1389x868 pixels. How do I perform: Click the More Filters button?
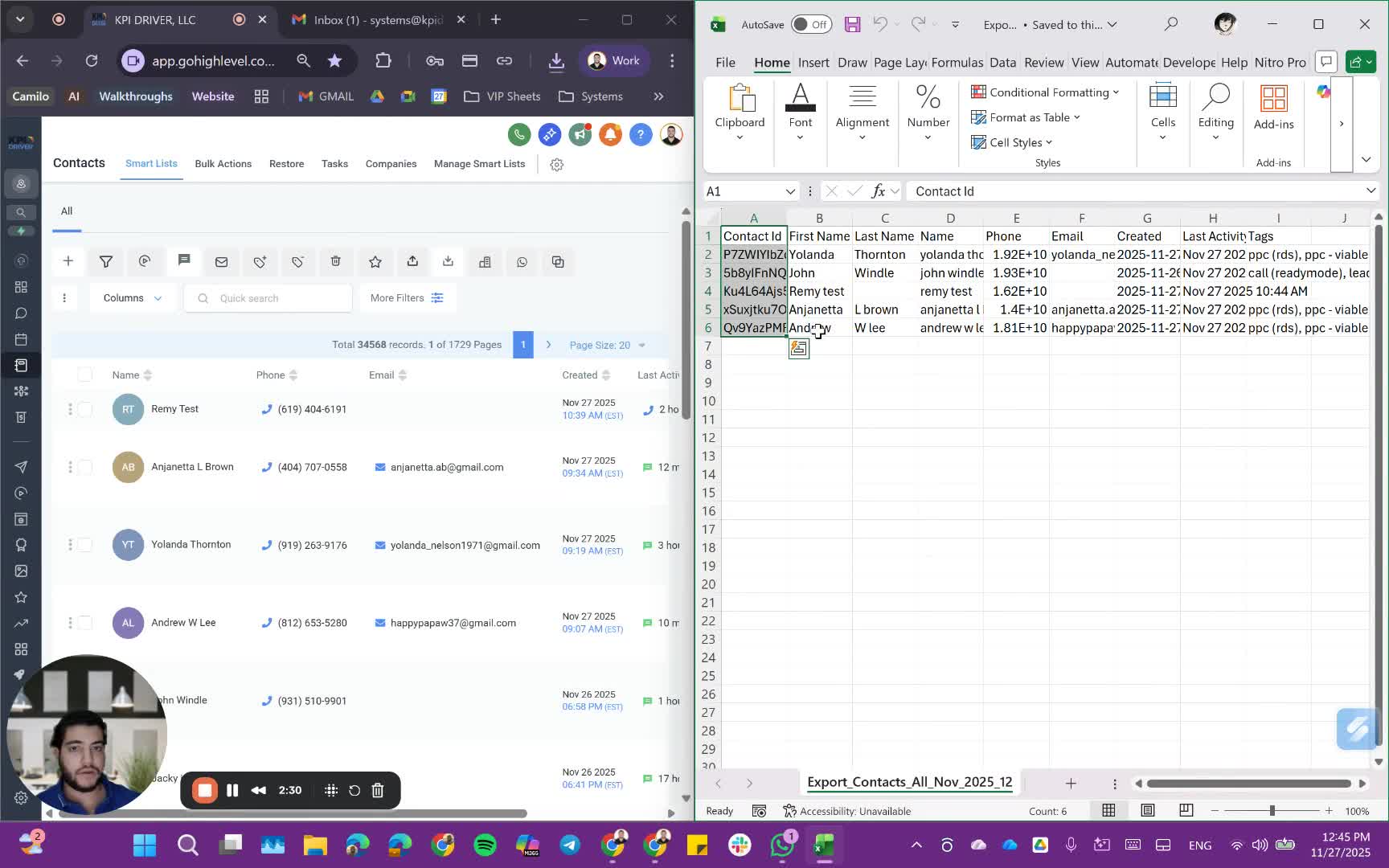[x=407, y=298]
